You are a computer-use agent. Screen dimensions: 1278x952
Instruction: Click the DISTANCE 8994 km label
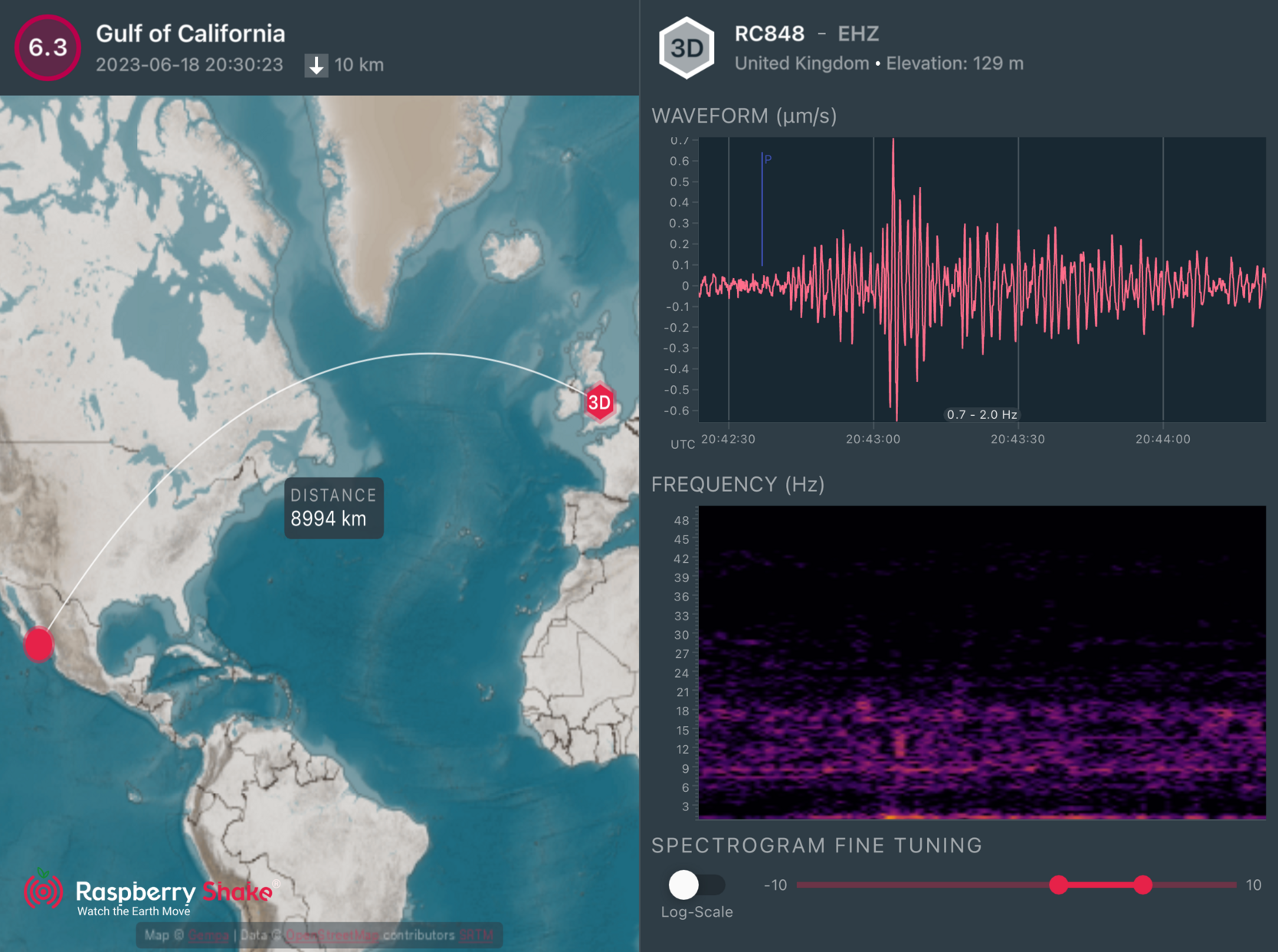(333, 508)
